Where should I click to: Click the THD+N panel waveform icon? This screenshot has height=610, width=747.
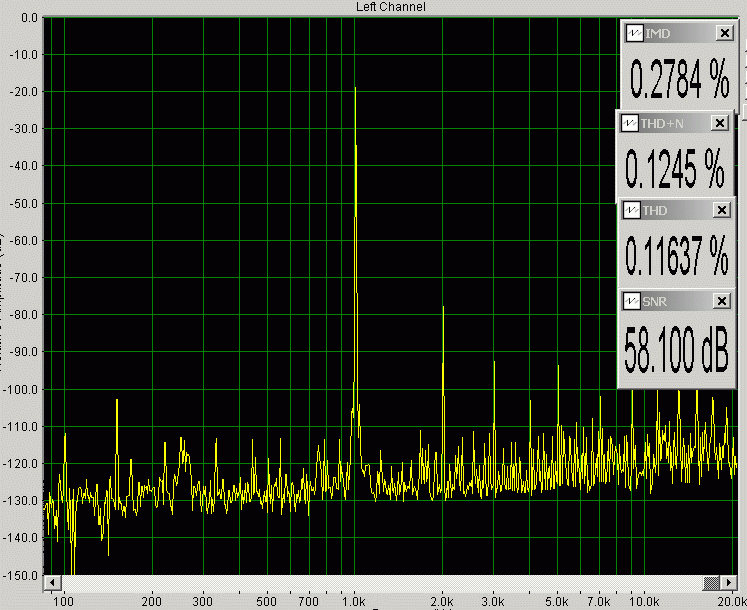click(x=630, y=123)
